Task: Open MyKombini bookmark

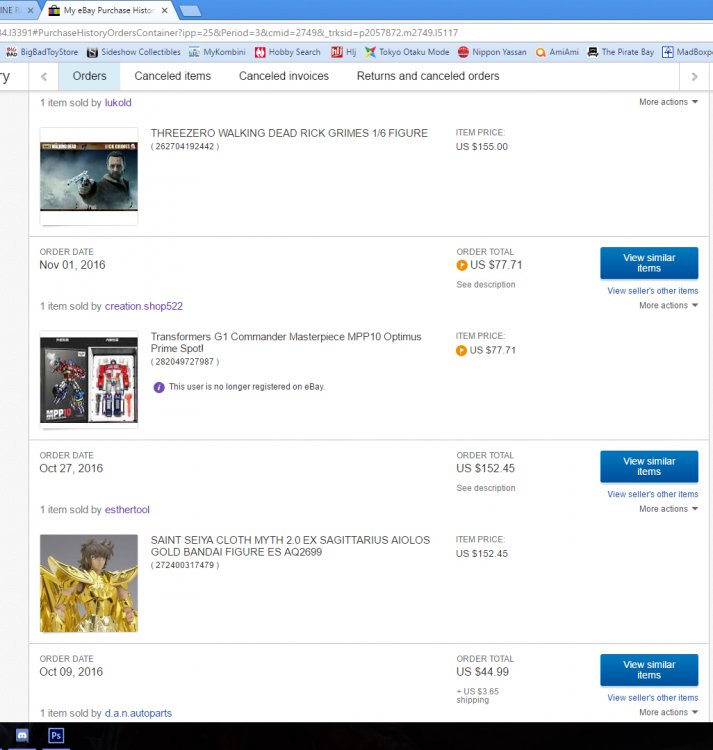Action: tap(217, 52)
